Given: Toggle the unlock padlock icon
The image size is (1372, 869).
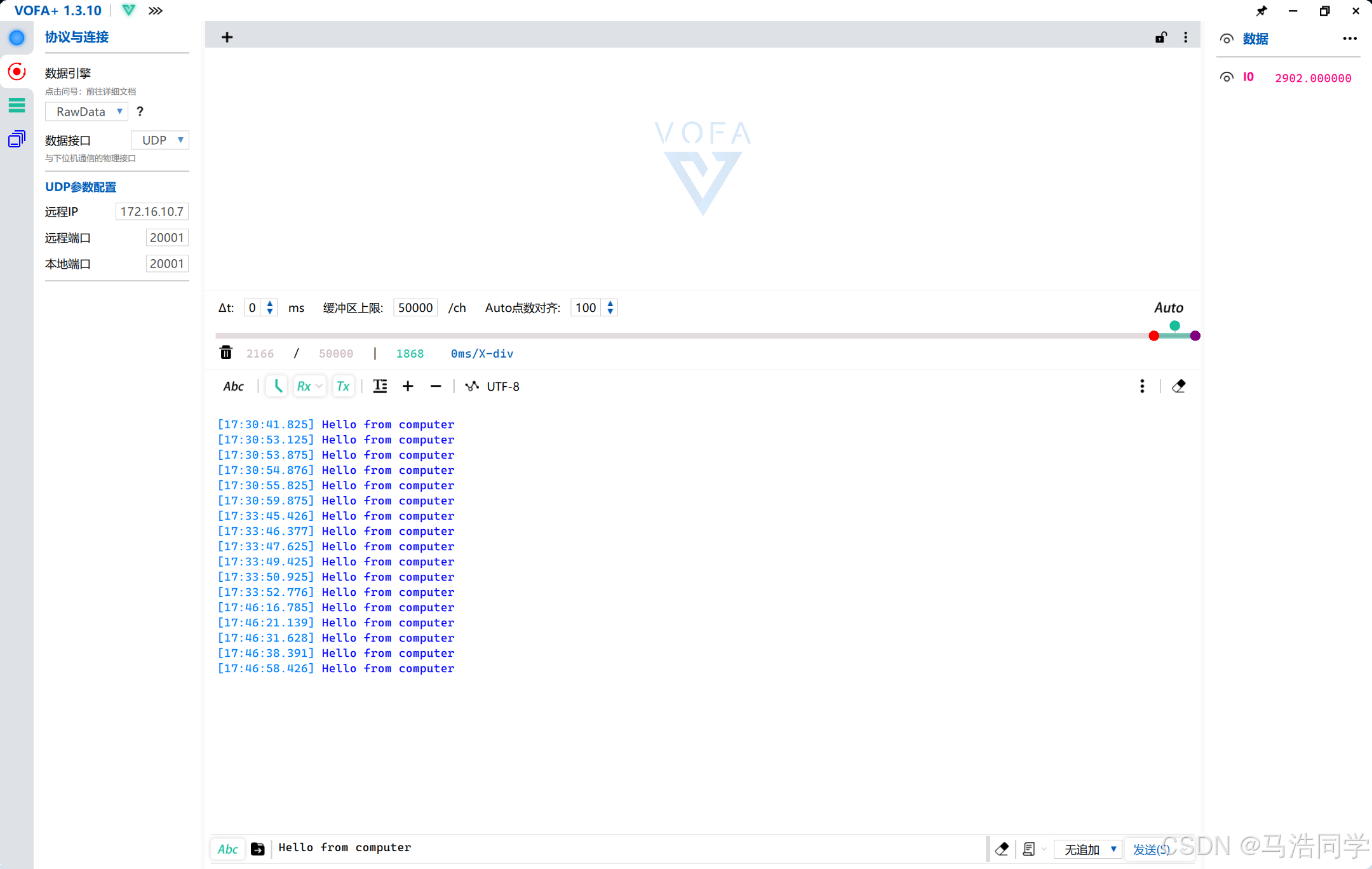Looking at the screenshot, I should 1161,37.
